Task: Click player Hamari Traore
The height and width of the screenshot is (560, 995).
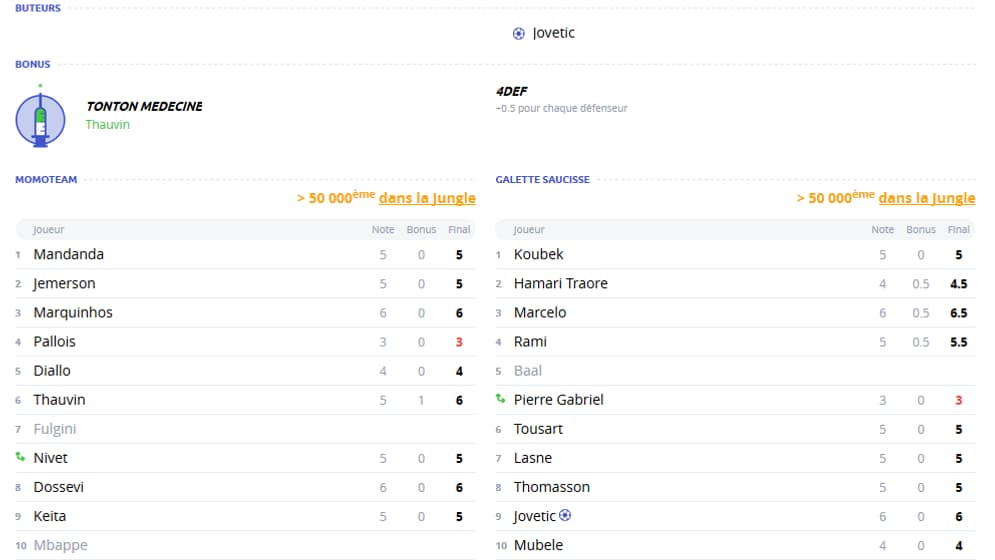Action: tap(560, 283)
